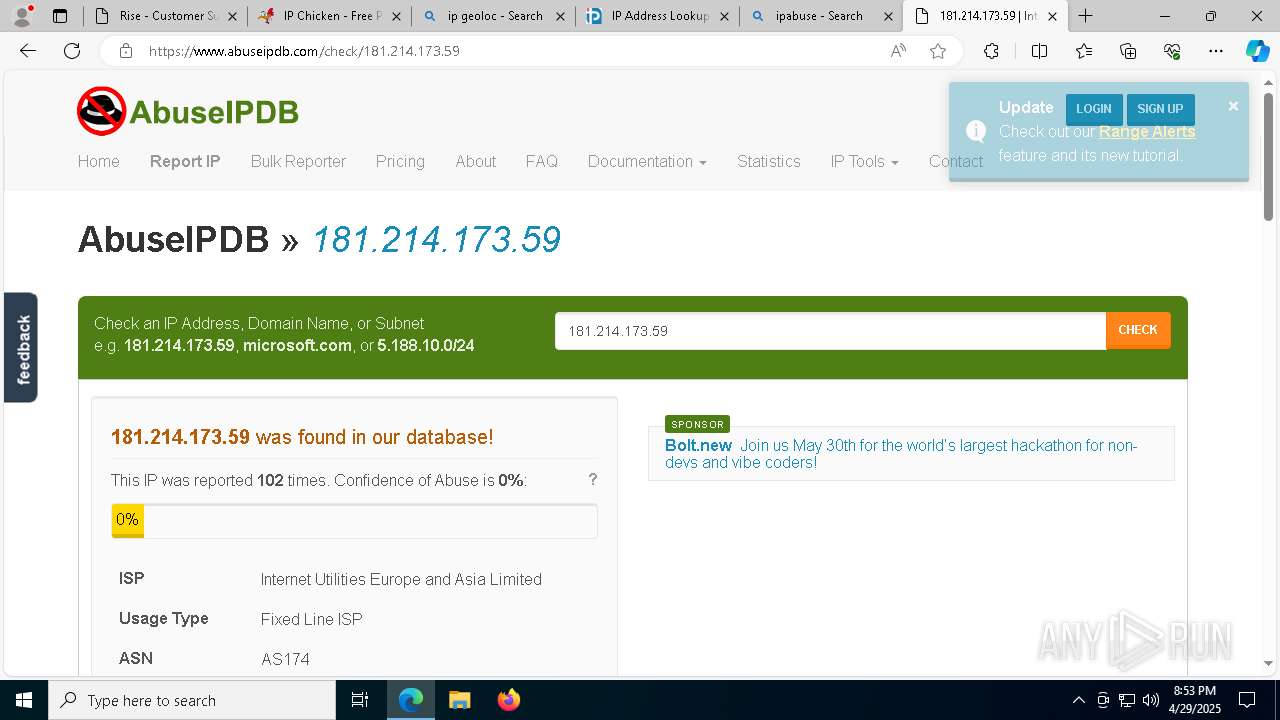The height and width of the screenshot is (720, 1280).
Task: Select the AS174 ASN value
Action: [x=285, y=659]
